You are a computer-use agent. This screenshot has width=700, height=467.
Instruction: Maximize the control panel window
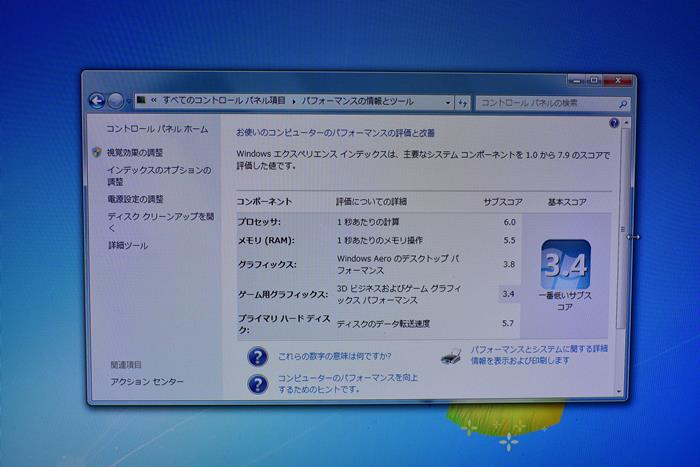point(594,80)
